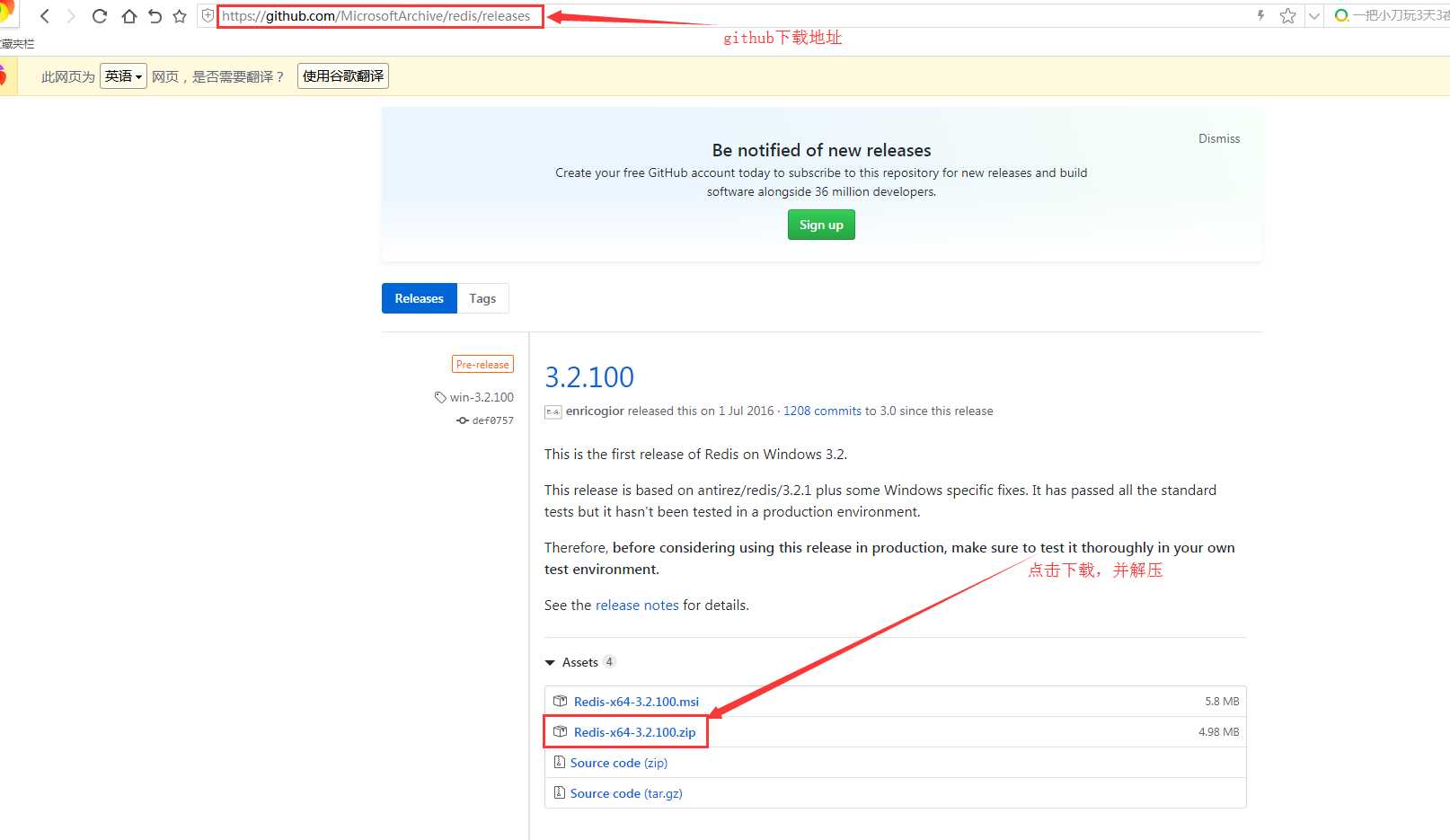1450x840 pixels.
Task: Click the search engine icon in search box
Action: [x=1341, y=15]
